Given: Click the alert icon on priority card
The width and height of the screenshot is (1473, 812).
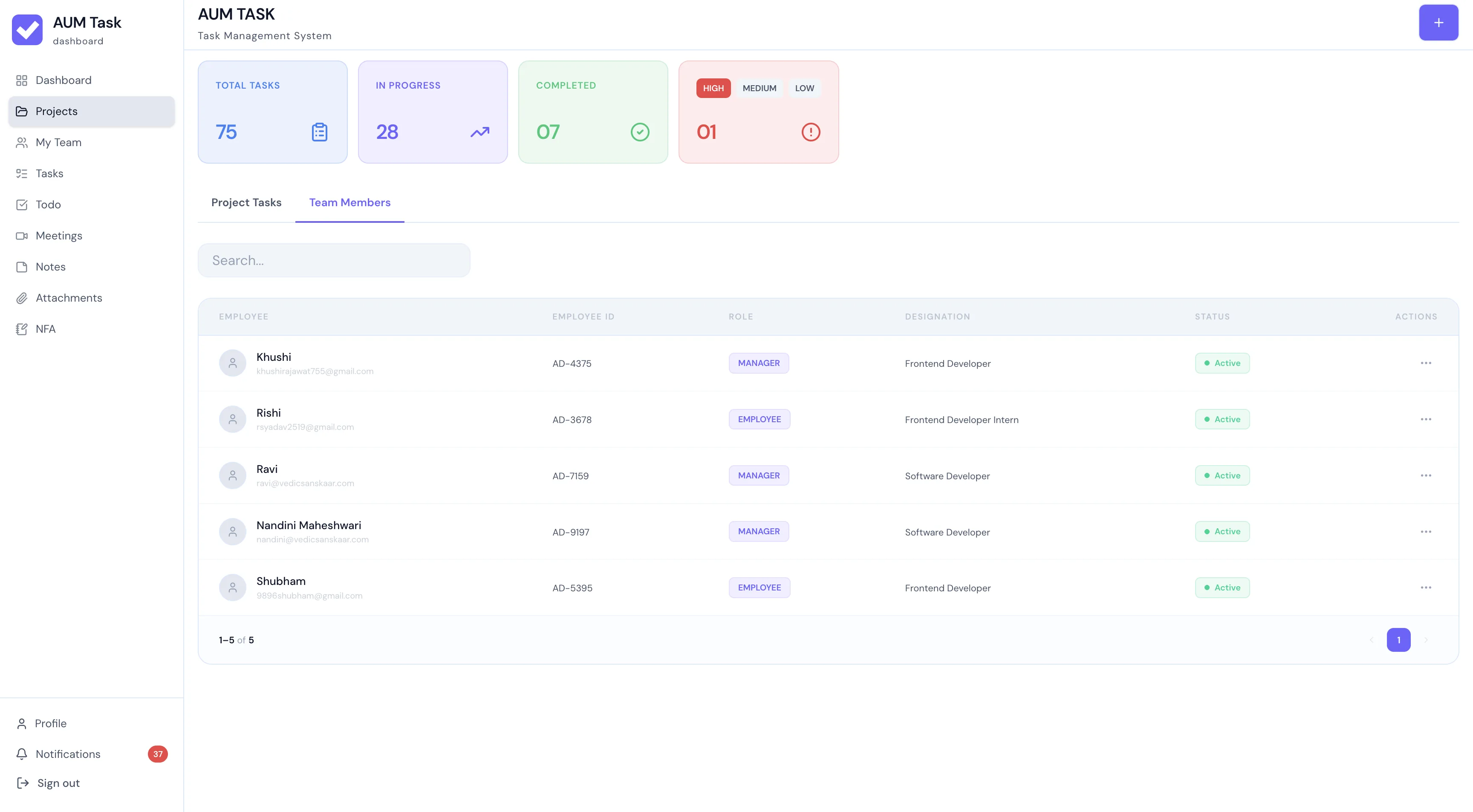Looking at the screenshot, I should (810, 132).
